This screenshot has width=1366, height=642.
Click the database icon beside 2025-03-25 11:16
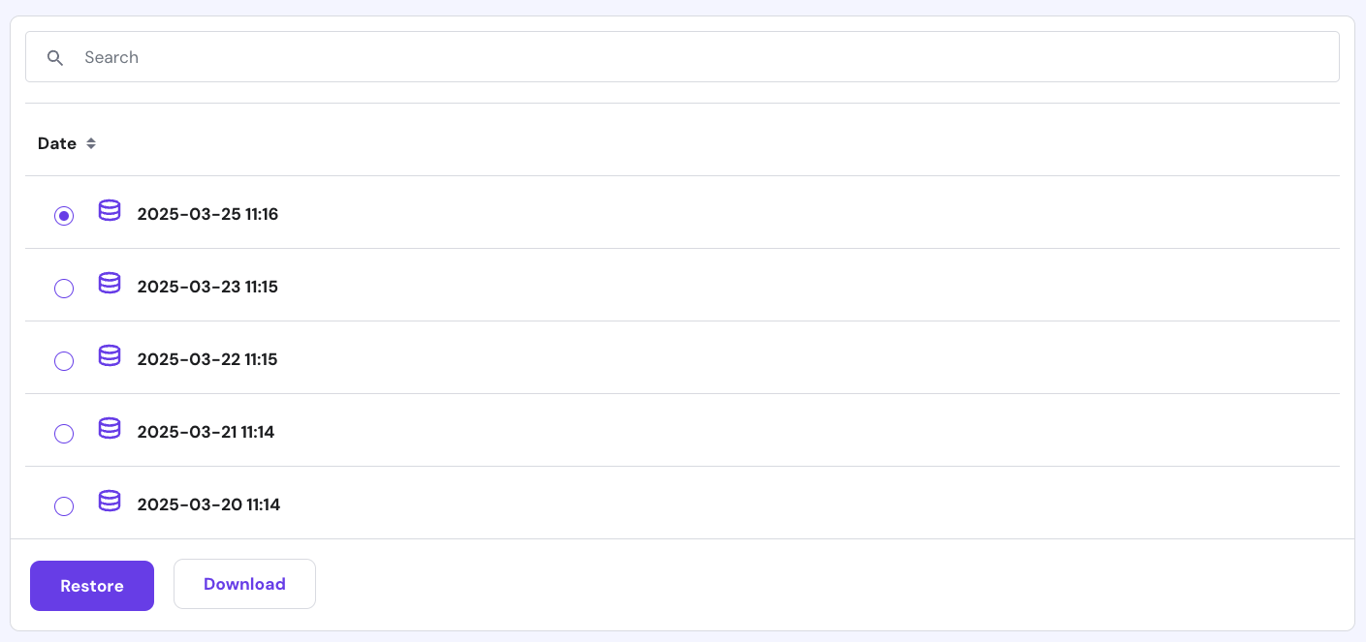point(109,212)
